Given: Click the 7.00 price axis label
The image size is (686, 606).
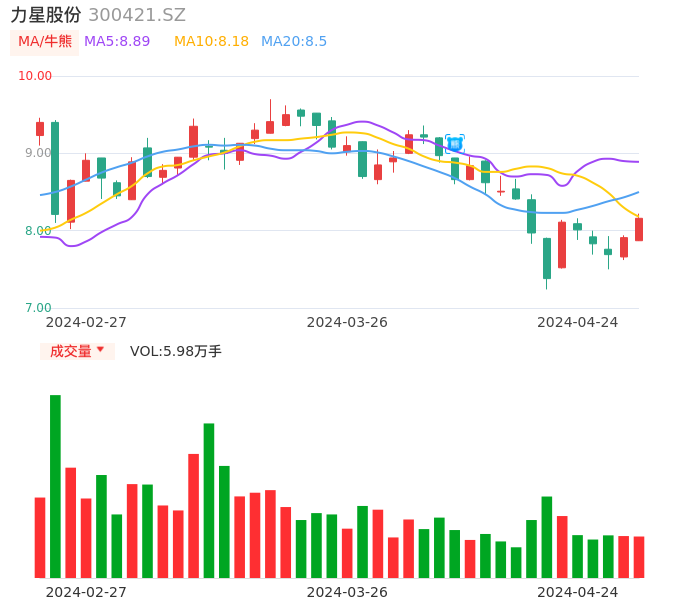Looking at the screenshot, I should click(39, 308).
